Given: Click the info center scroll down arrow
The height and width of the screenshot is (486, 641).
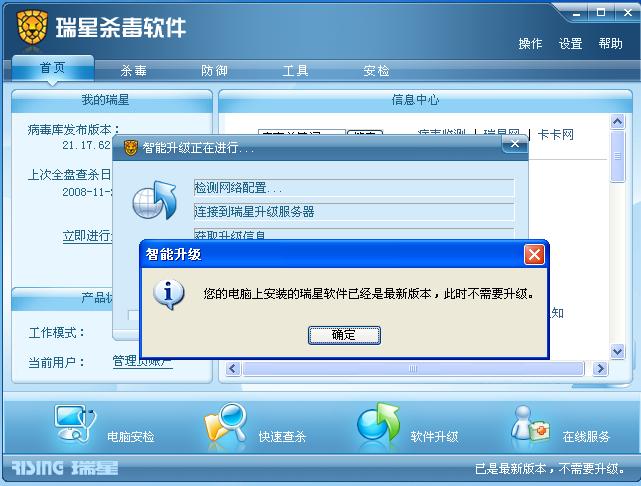Looking at the screenshot, I should 617,351.
